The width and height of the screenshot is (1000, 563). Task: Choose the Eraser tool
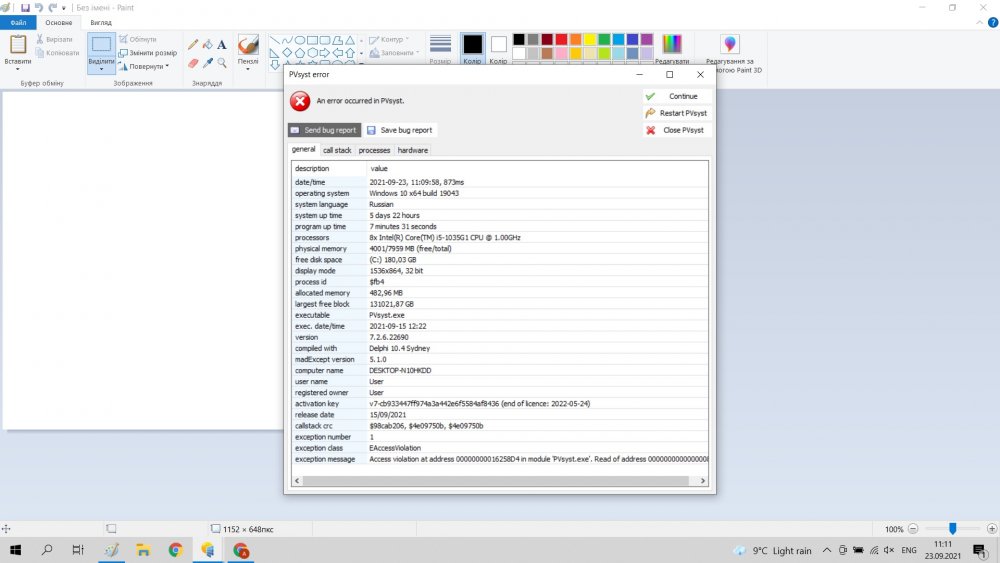coord(193,62)
